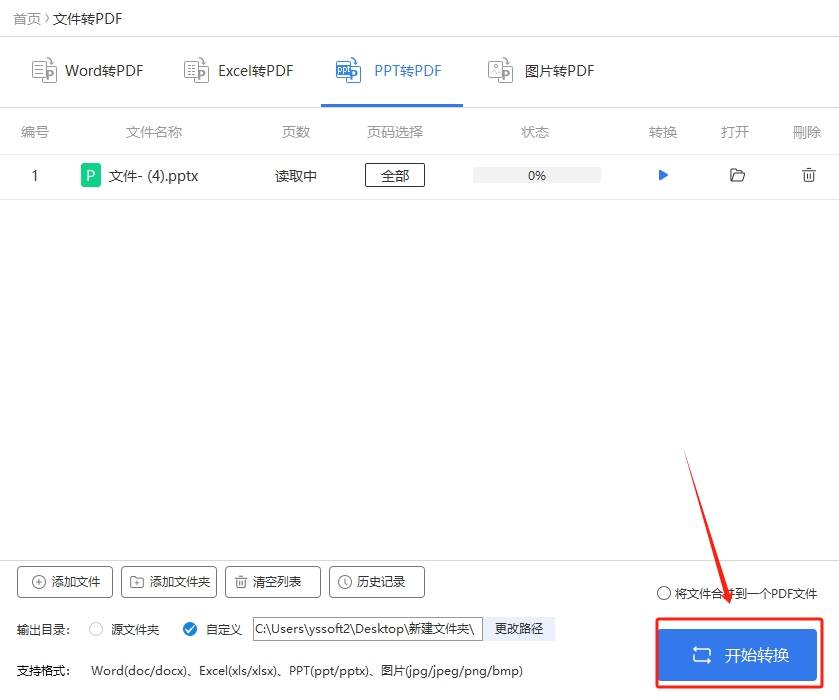
Task: Click the 历史记录 clock icon
Action: 345,582
